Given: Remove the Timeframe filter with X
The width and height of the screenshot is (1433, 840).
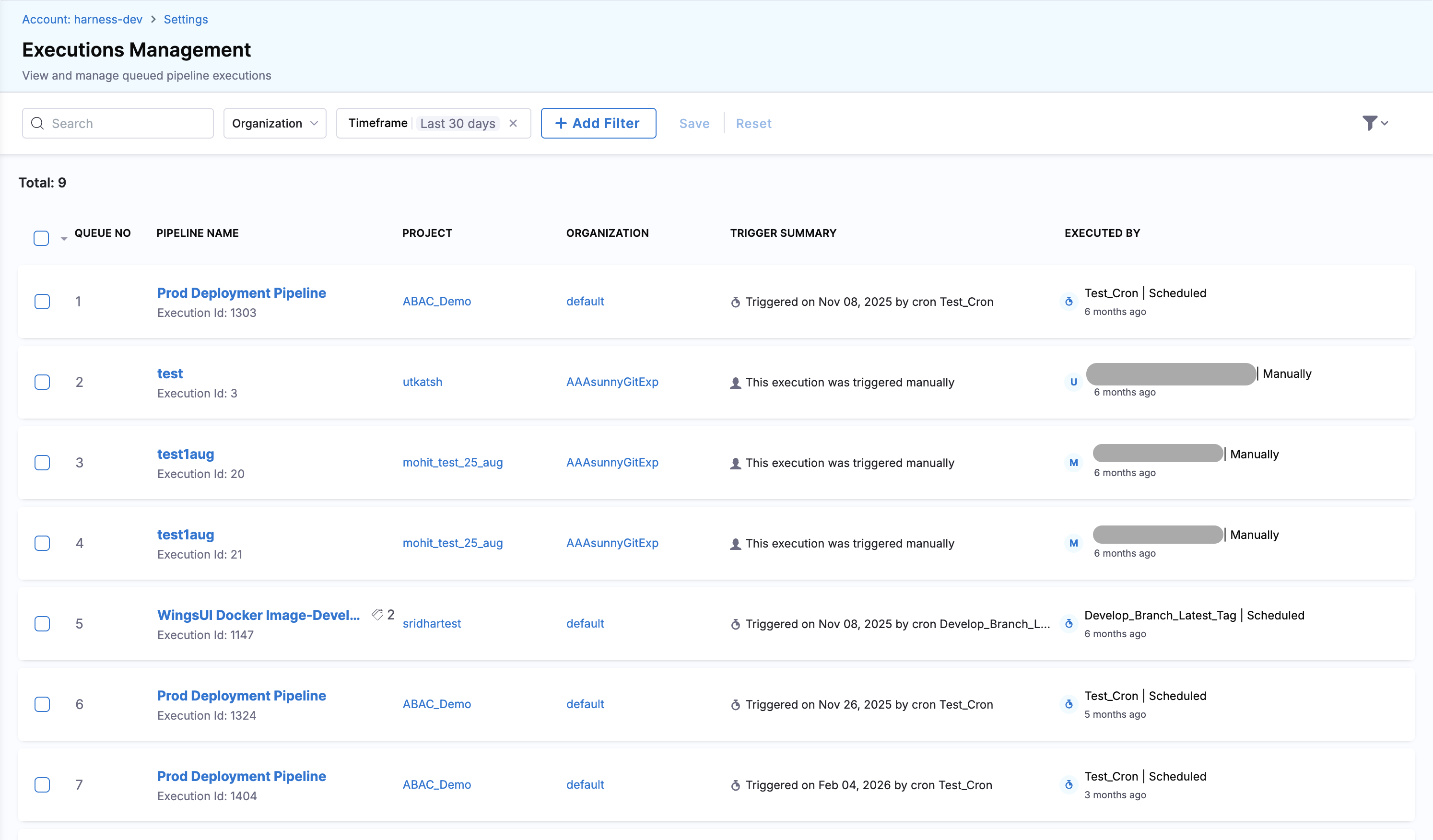Looking at the screenshot, I should pyautogui.click(x=513, y=123).
